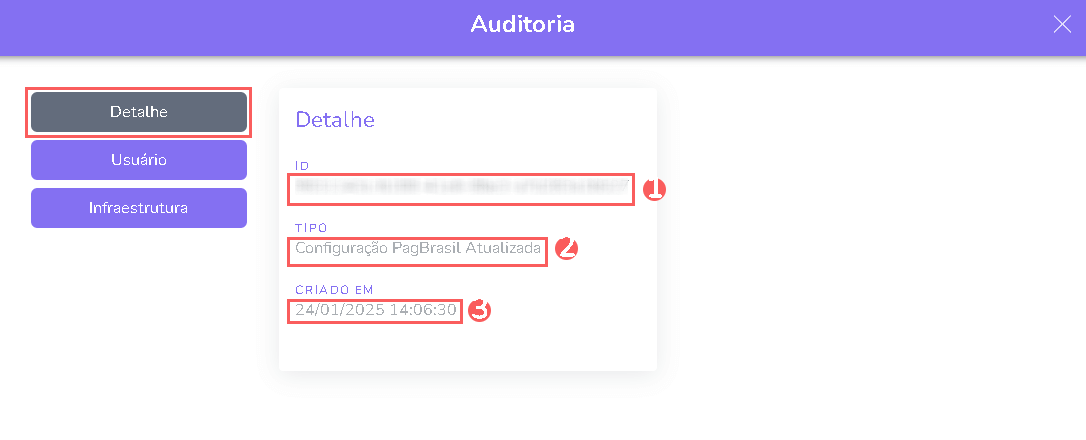Switch to the Usuário tab
The width and height of the screenshot is (1086, 440).
point(139,160)
